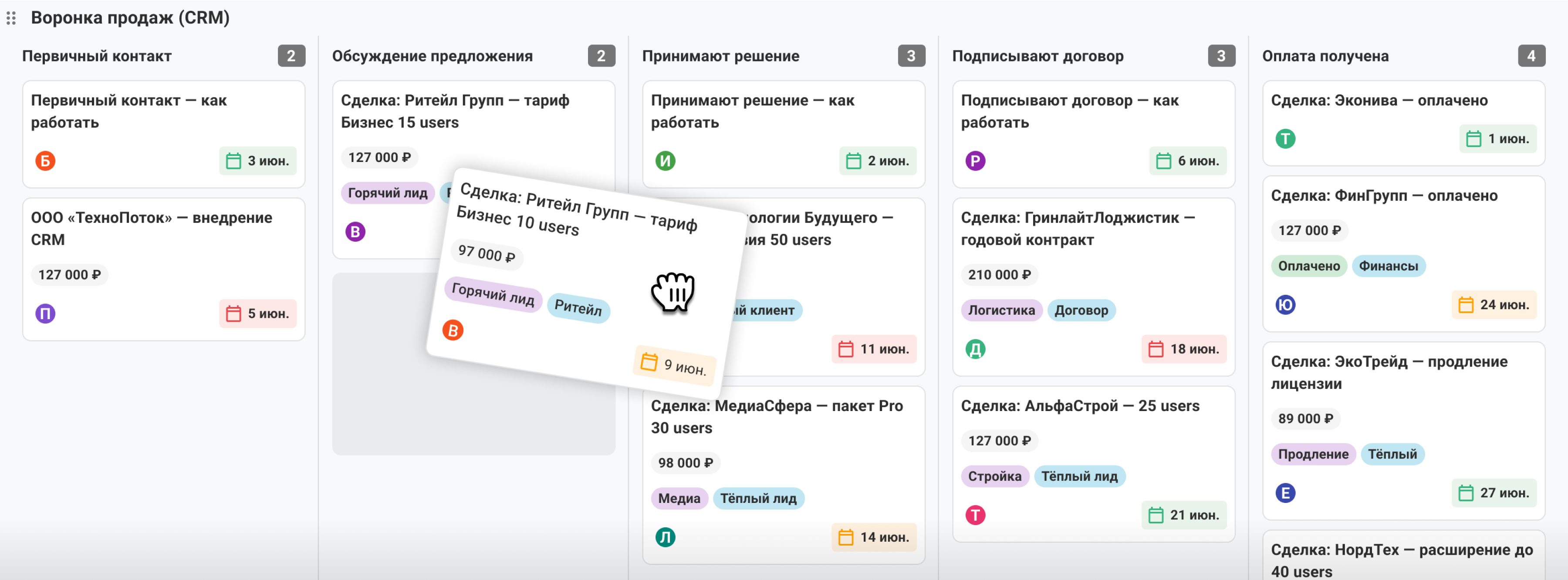Viewport: 1568px width, 580px height.
Task: Select the Логистика tag on ГринлайтЛоджистик card
Action: tap(1001, 310)
